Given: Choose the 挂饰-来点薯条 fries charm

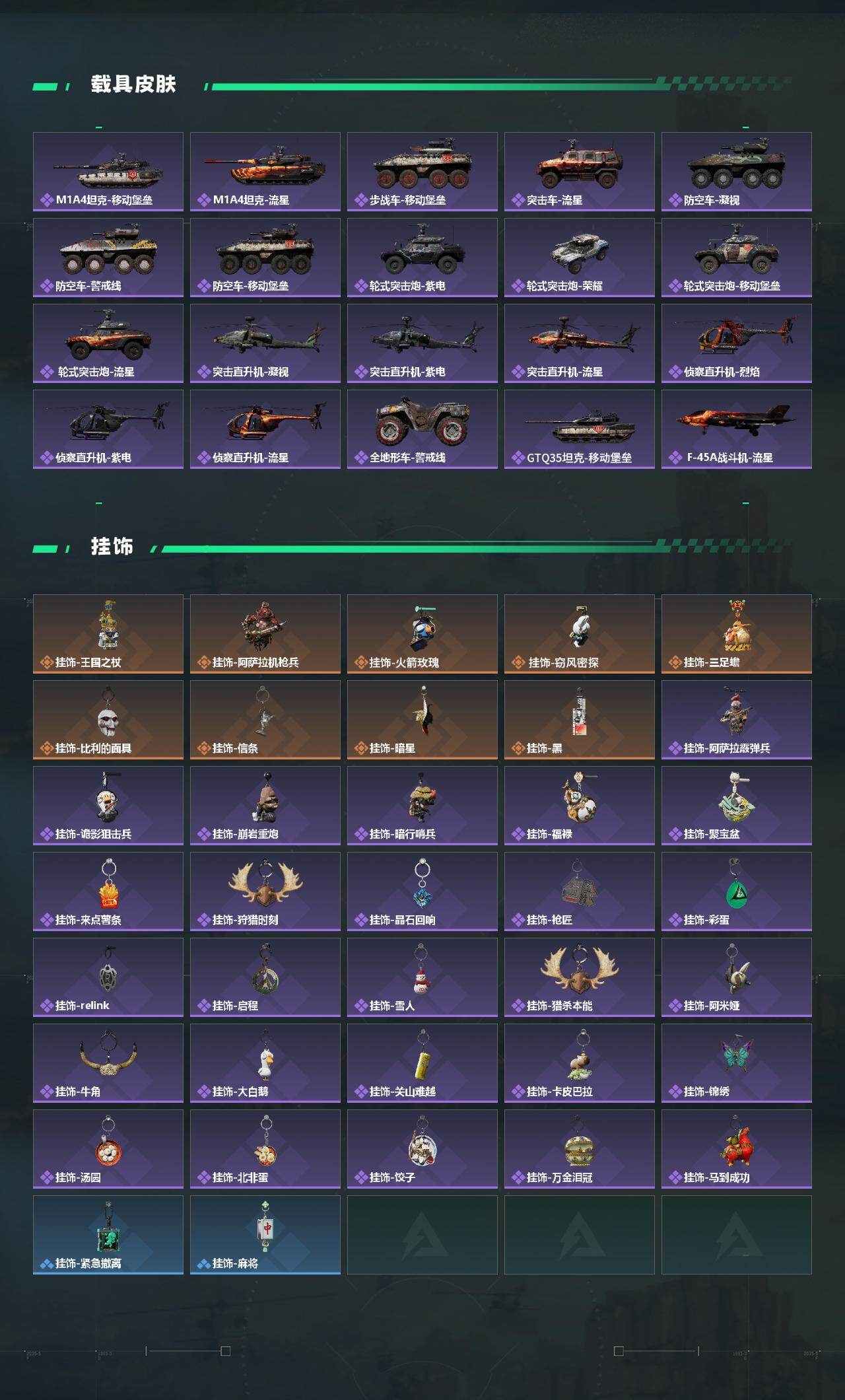Looking at the screenshot, I should tap(108, 892).
